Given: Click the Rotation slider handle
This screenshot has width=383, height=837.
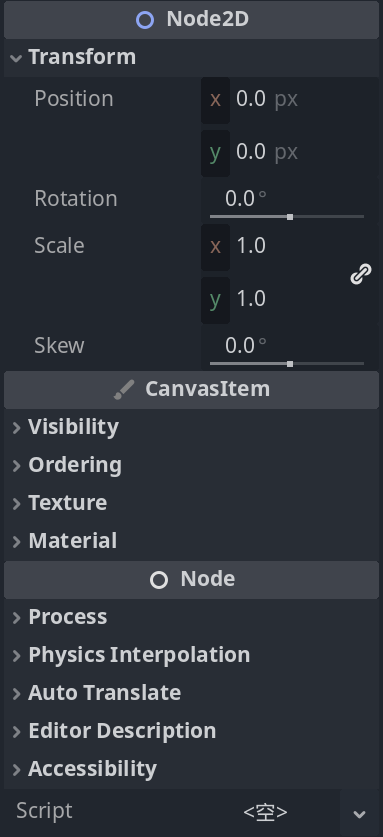Looking at the screenshot, I should click(x=290, y=217).
